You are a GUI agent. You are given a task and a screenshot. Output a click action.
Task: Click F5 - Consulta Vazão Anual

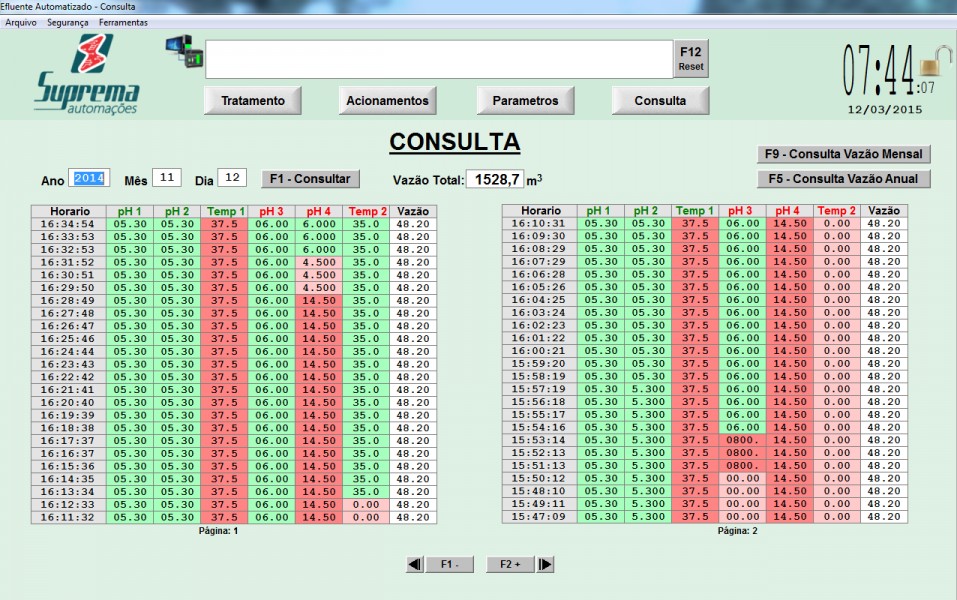pyautogui.click(x=843, y=179)
